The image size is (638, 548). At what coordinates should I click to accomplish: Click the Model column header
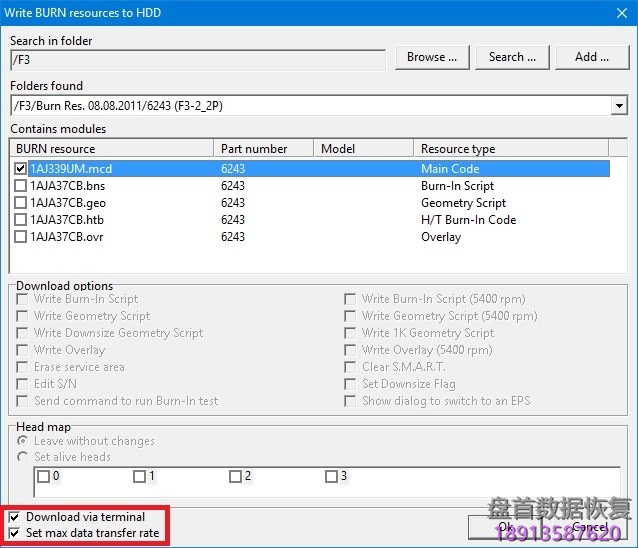tap(361, 149)
